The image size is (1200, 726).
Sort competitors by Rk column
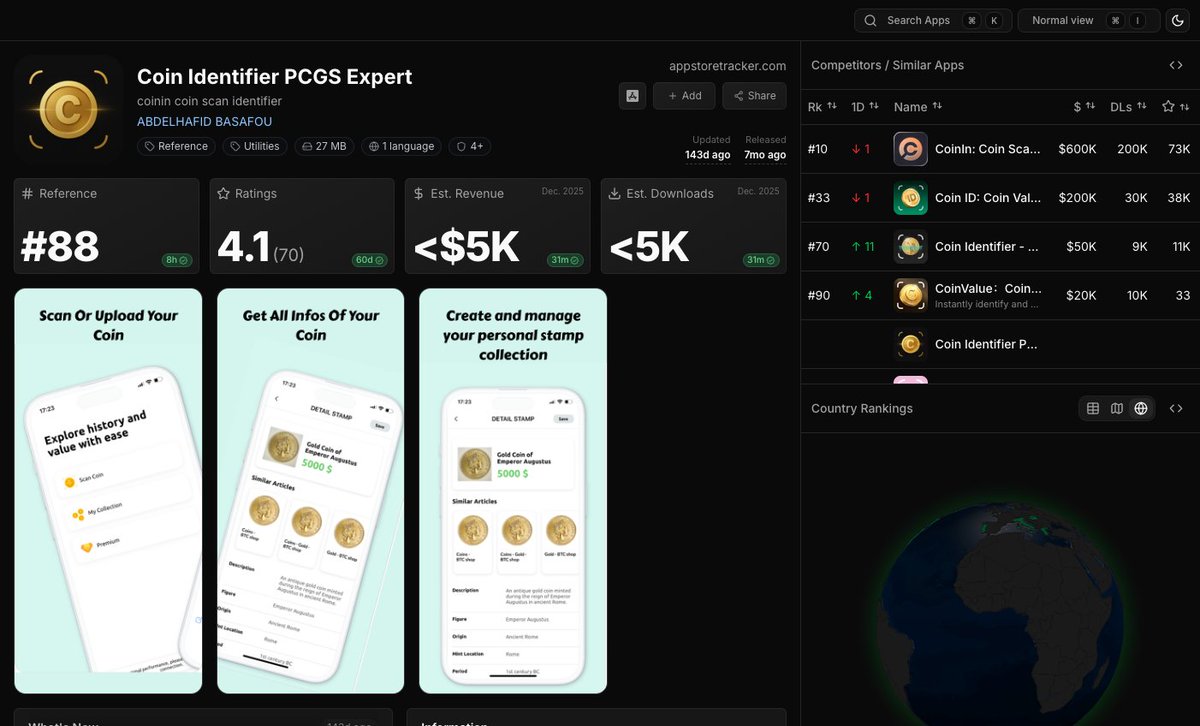pyautogui.click(x=821, y=106)
